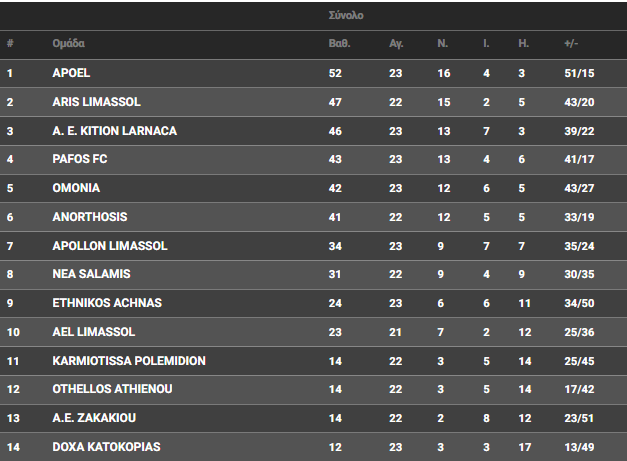Select the A.E. ZAKAKIOU team
Viewport: 627px width, 461px height.
coord(94,418)
